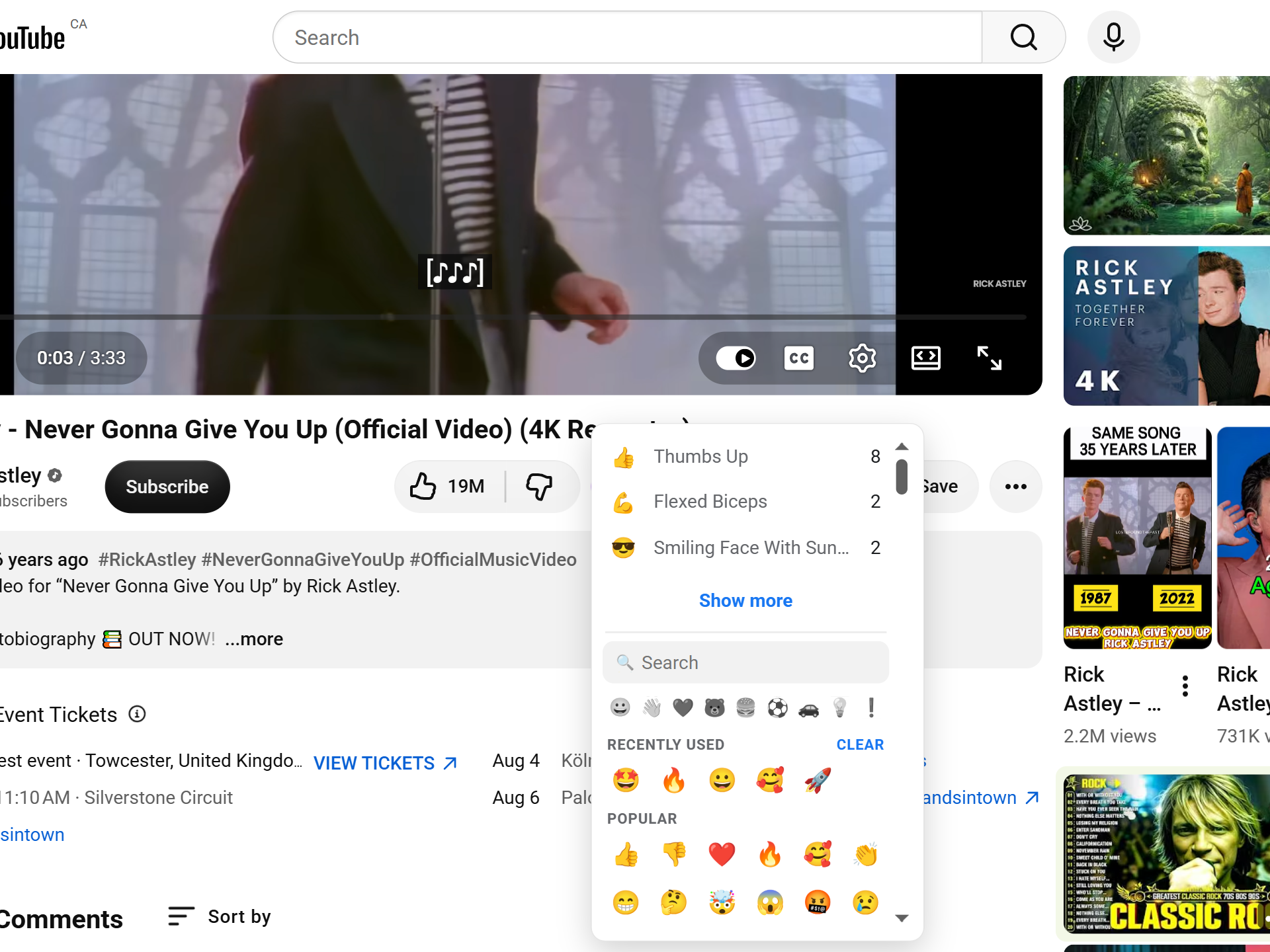This screenshot has height=952, width=1270.
Task: Open video player settings gear
Action: point(863,358)
